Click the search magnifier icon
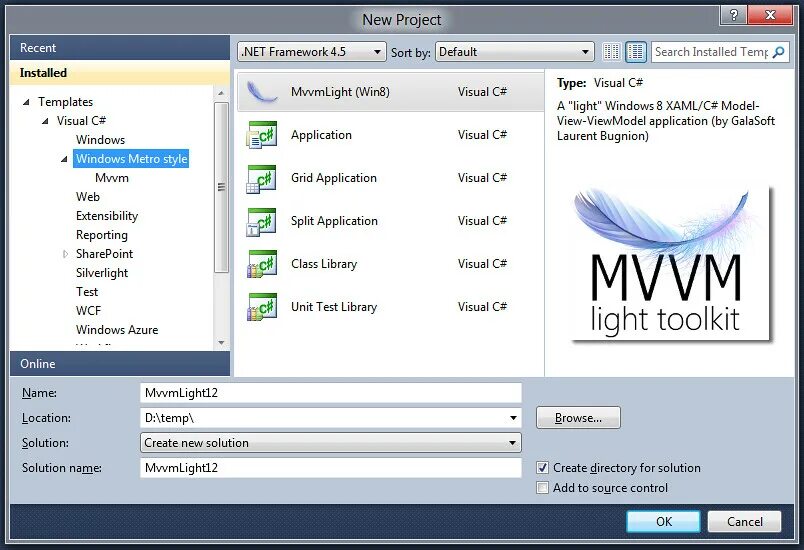 pyautogui.click(x=778, y=52)
